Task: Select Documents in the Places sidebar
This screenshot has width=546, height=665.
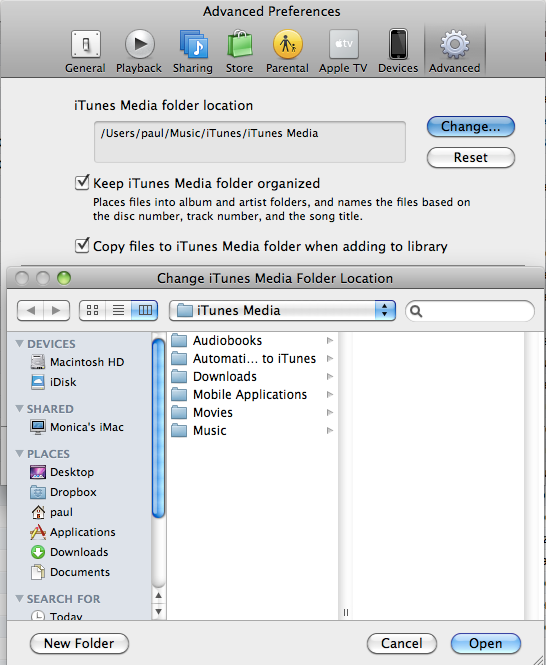Action: coord(70,572)
